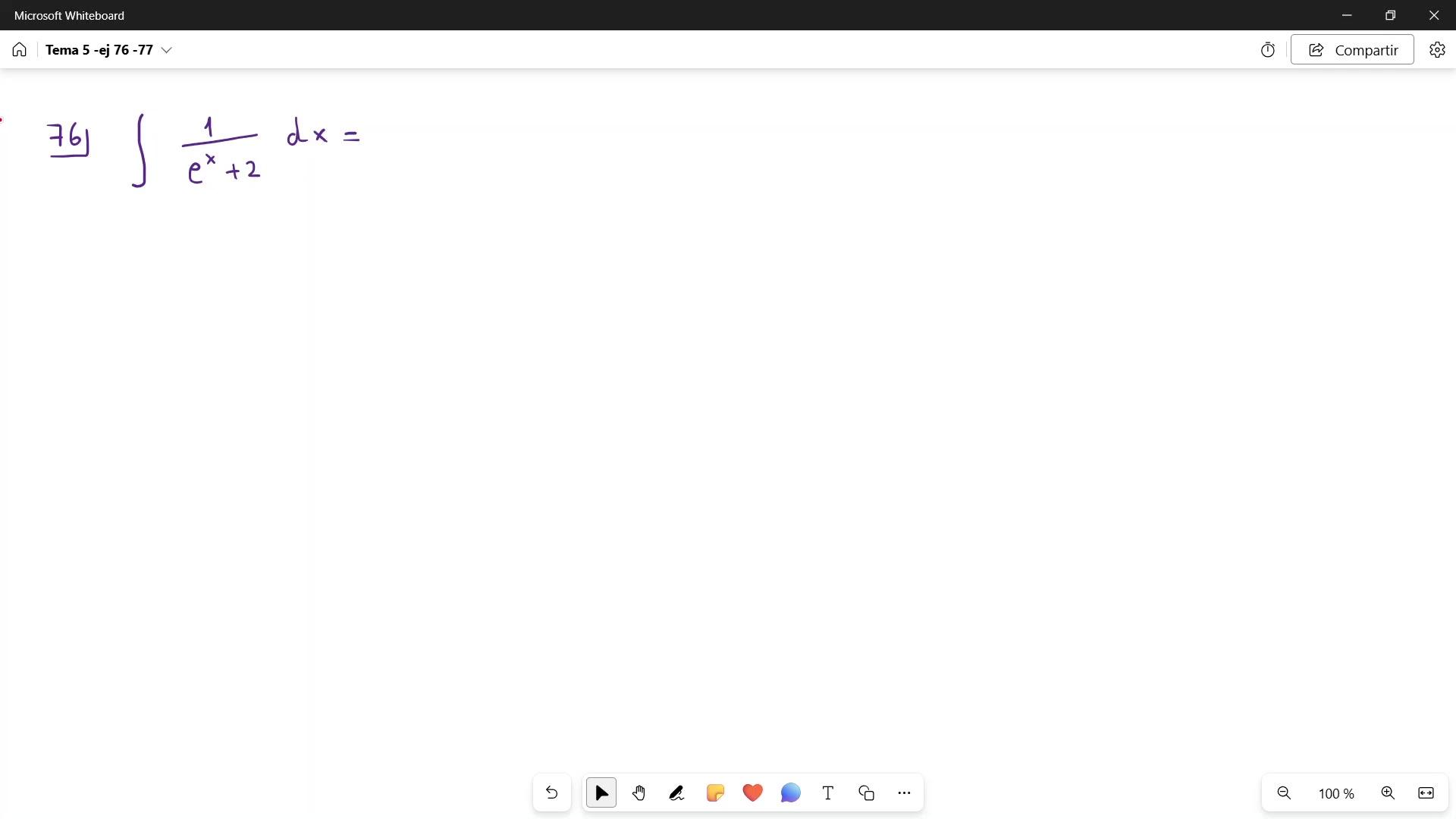Open the board title 'Tema 5 -ej 76 -77'

click(x=99, y=50)
